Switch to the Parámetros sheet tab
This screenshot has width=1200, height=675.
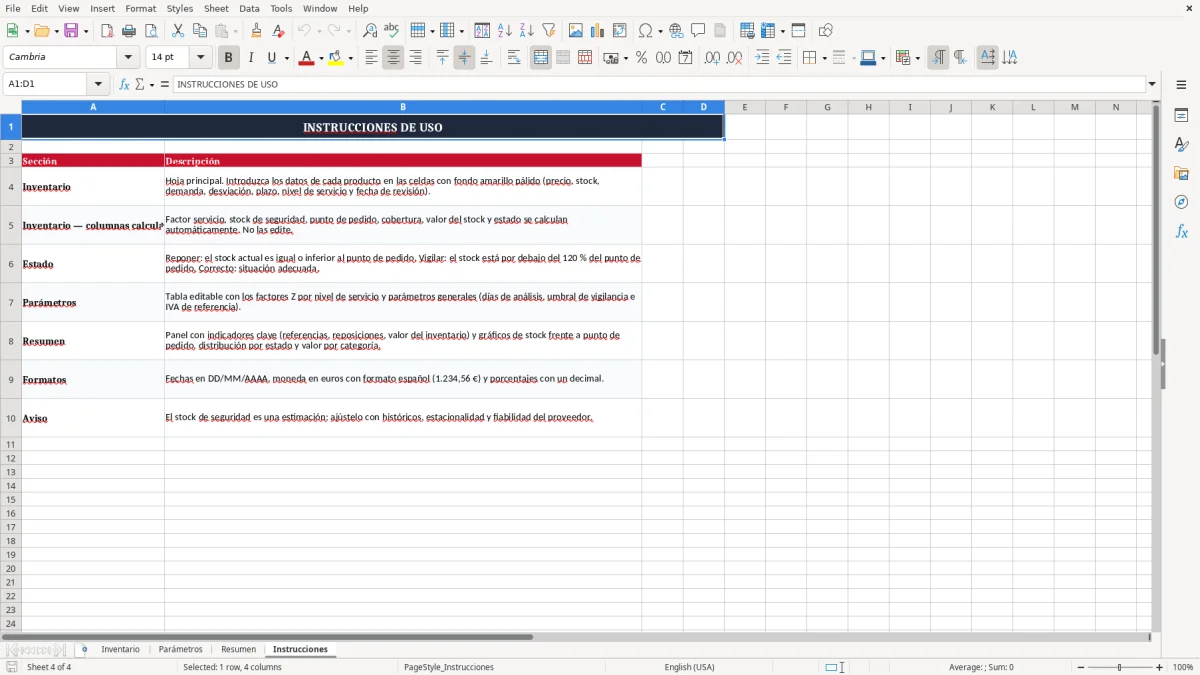click(x=180, y=649)
